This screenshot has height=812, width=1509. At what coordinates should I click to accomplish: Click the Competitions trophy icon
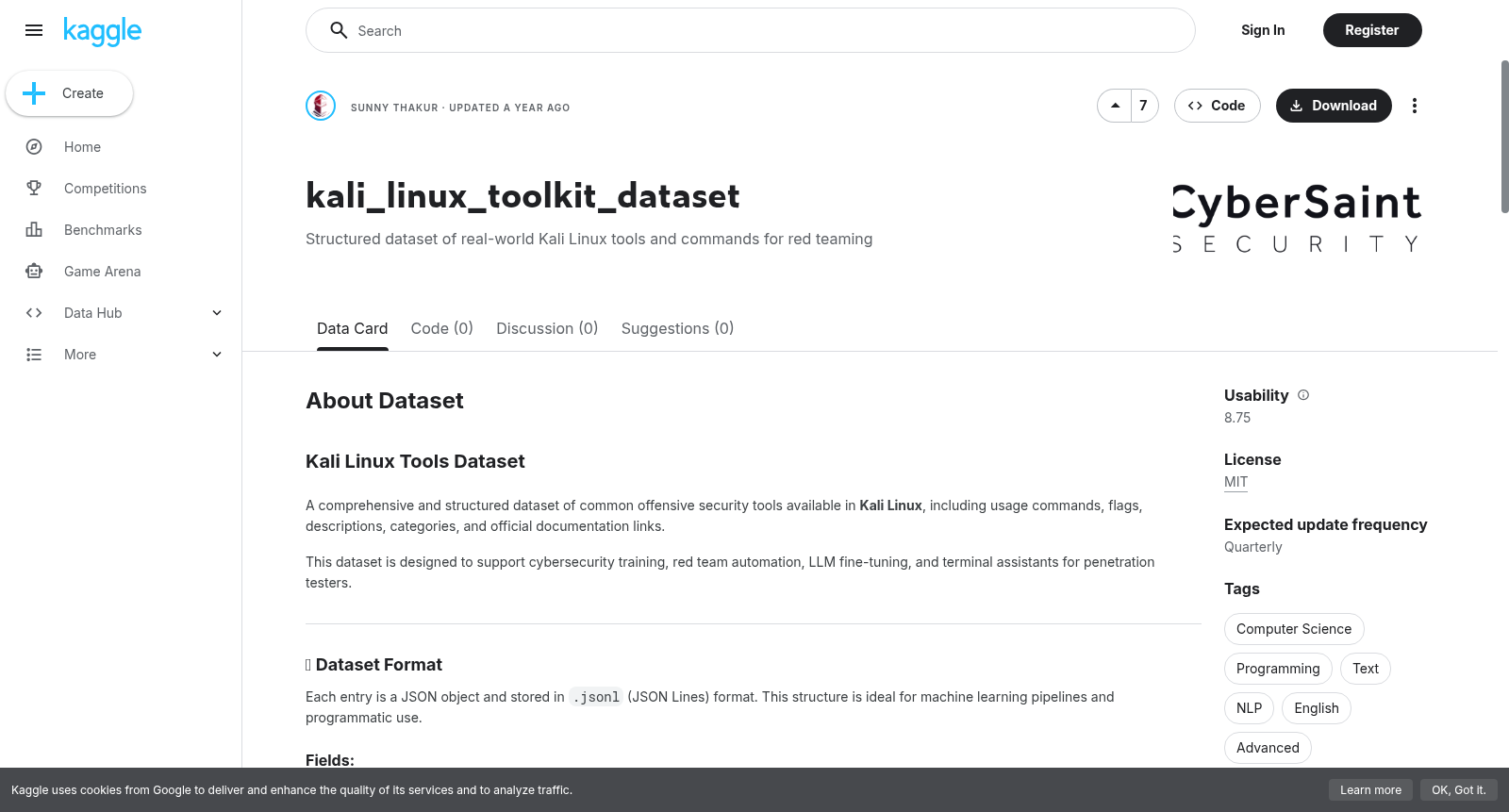pos(34,189)
